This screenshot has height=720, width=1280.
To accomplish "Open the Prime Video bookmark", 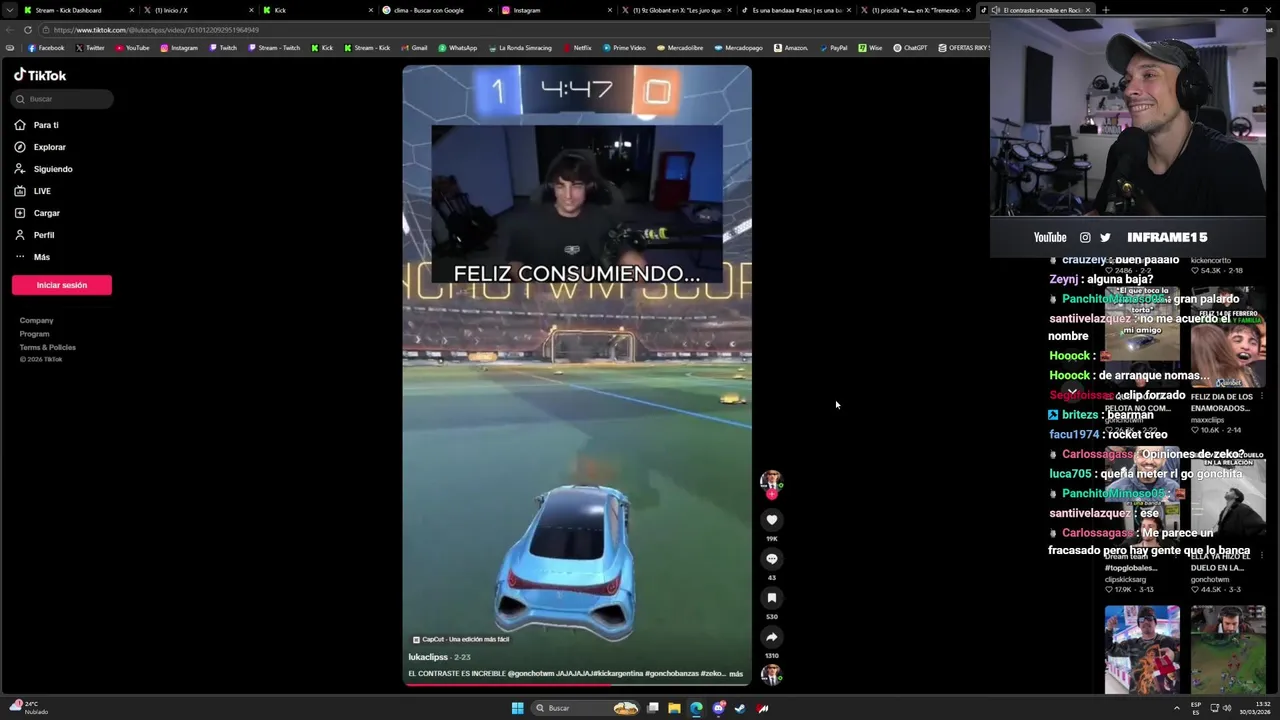I will point(624,48).
